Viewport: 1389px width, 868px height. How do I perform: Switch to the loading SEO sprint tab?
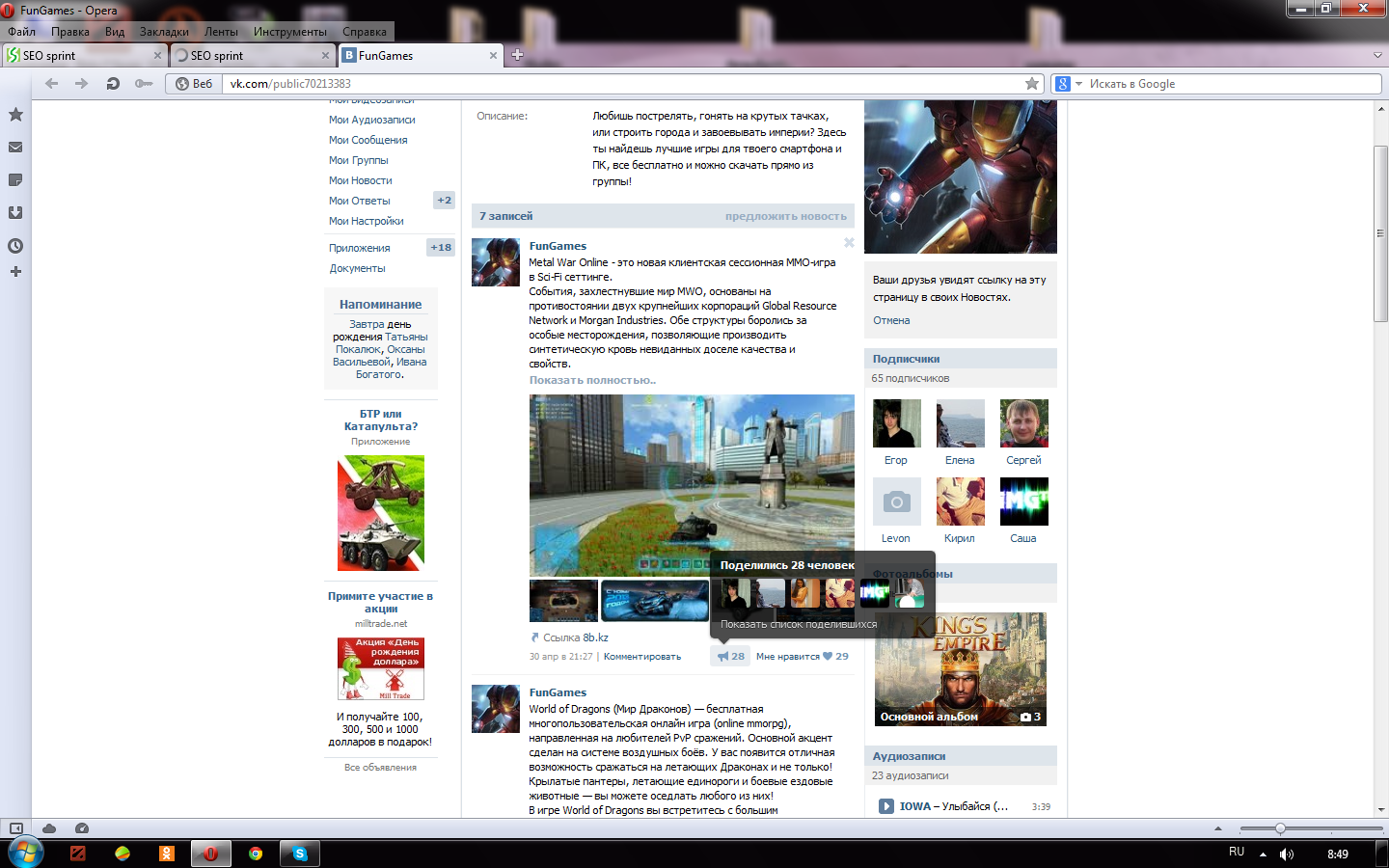(x=252, y=56)
